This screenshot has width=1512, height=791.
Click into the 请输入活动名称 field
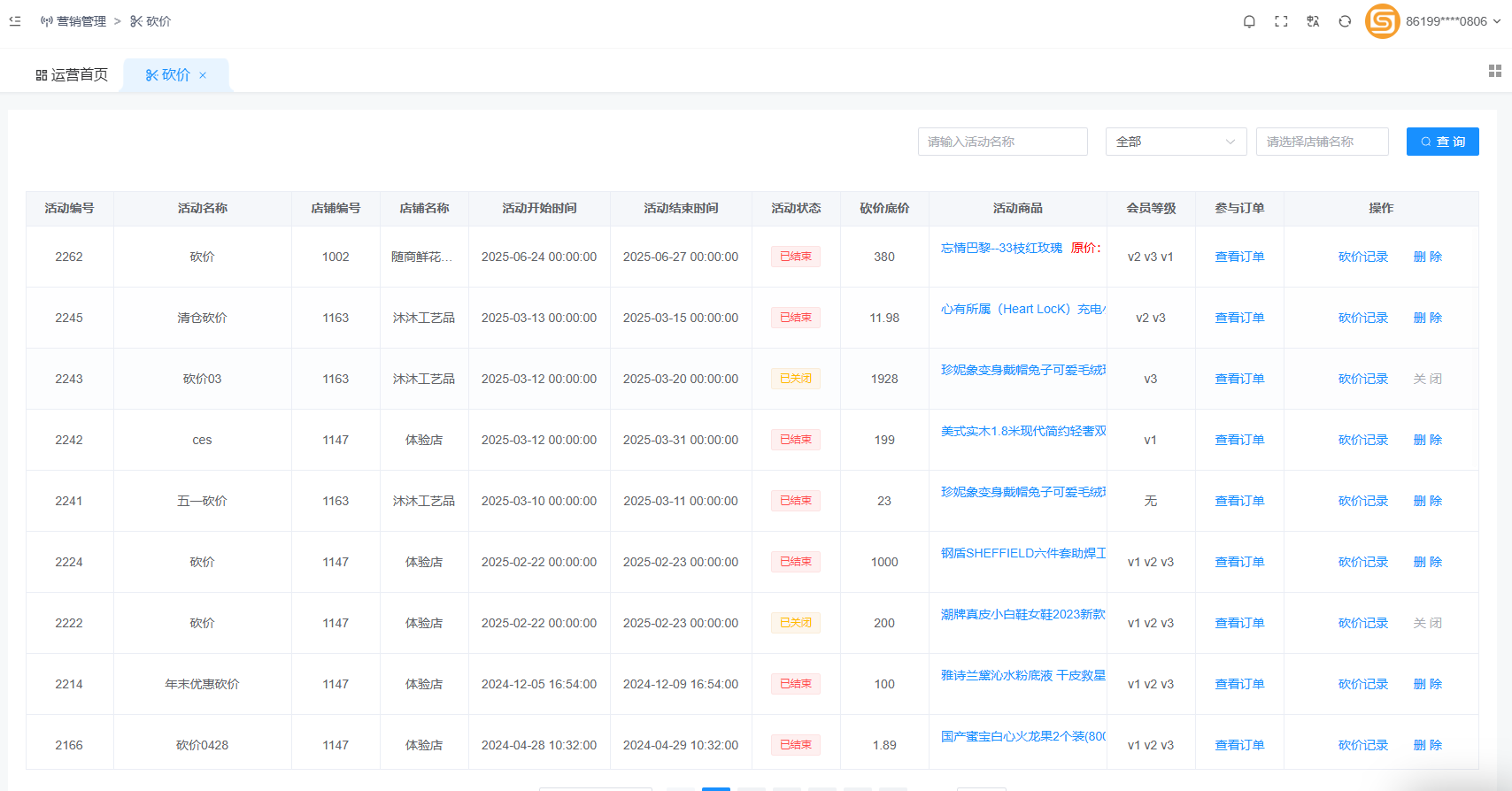point(1002,142)
